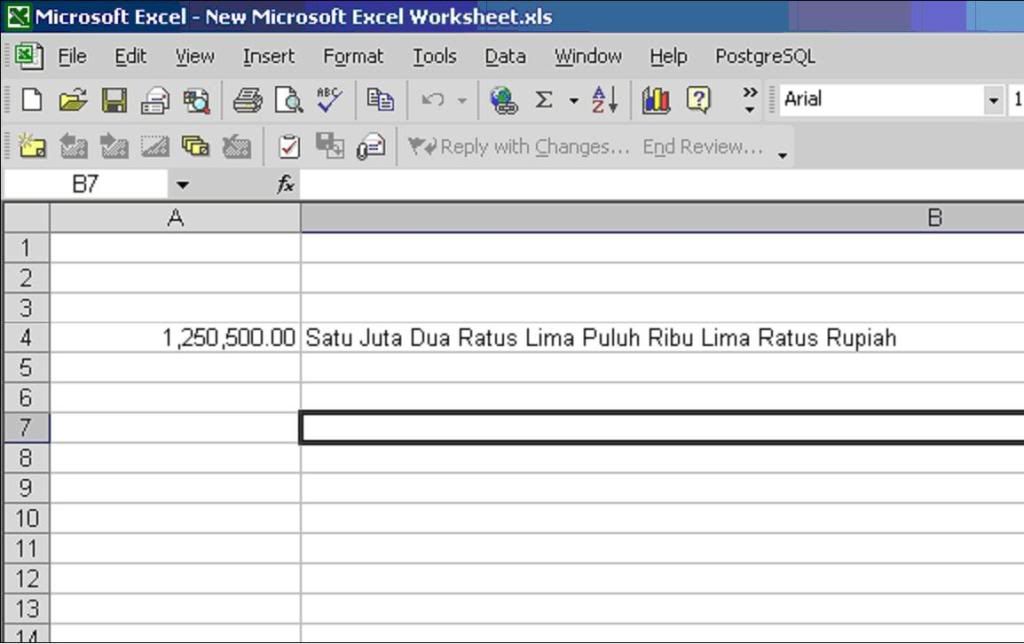The width and height of the screenshot is (1024, 644).
Task: Open the Microsoft Excel Help question mark icon
Action: point(698,100)
